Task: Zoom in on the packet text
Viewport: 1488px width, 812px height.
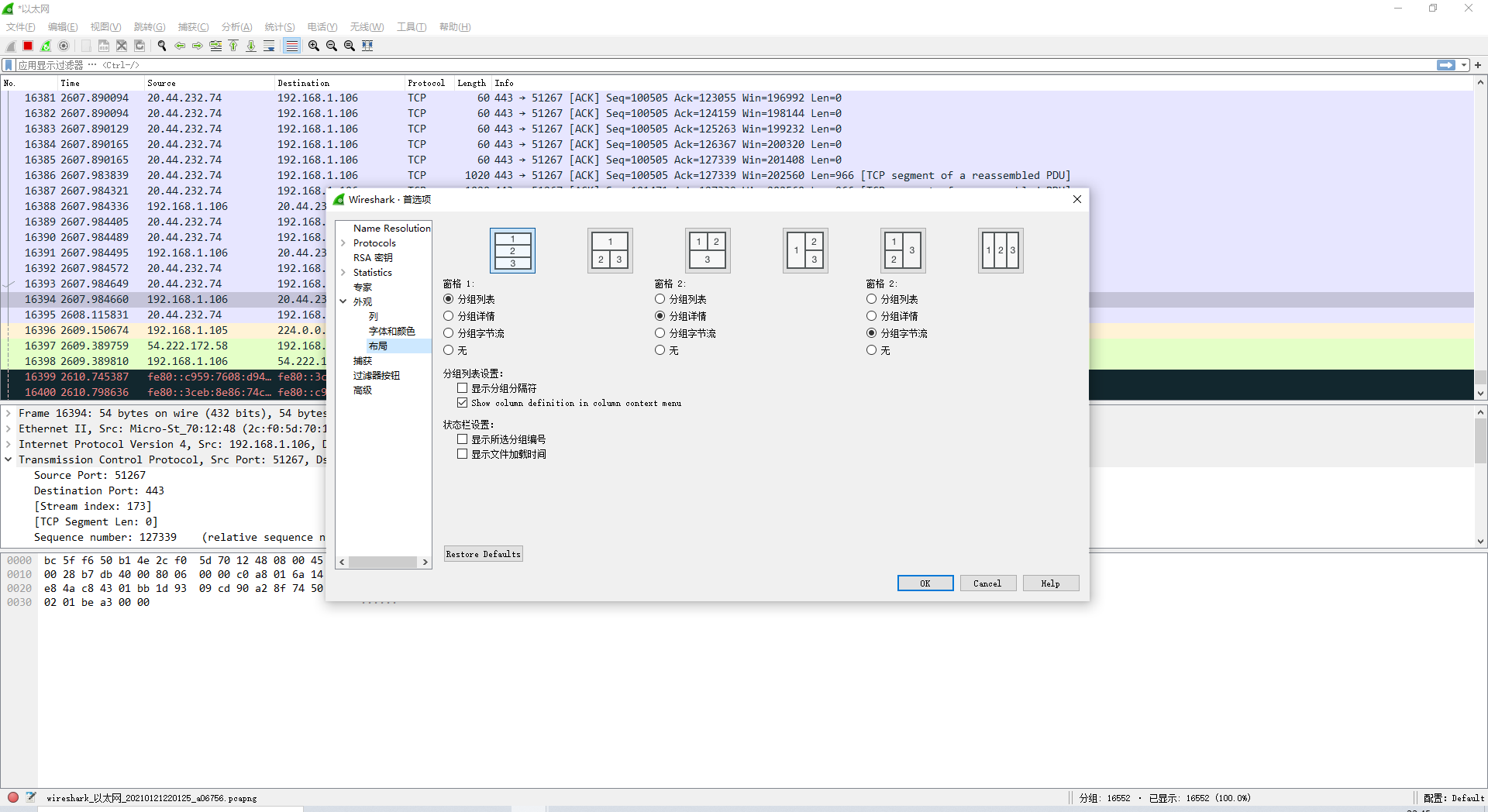Action: [314, 46]
